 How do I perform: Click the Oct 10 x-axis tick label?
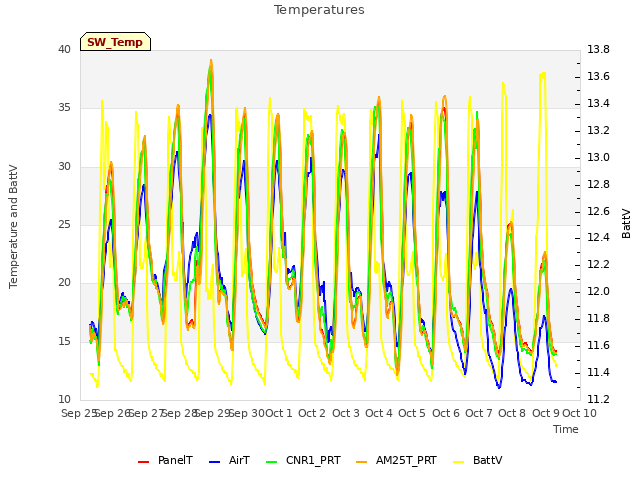tap(580, 413)
